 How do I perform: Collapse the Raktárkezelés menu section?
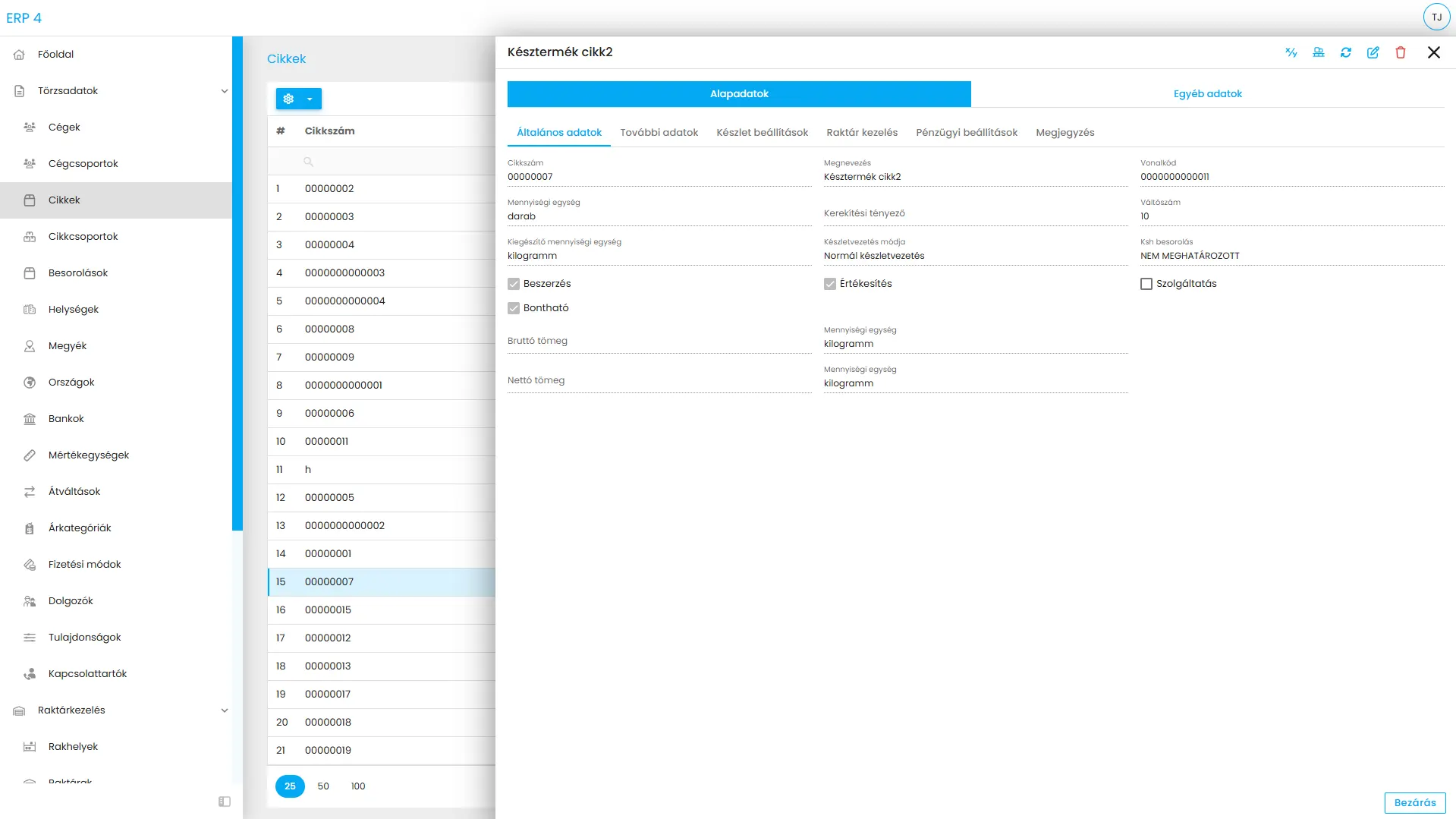pos(224,710)
